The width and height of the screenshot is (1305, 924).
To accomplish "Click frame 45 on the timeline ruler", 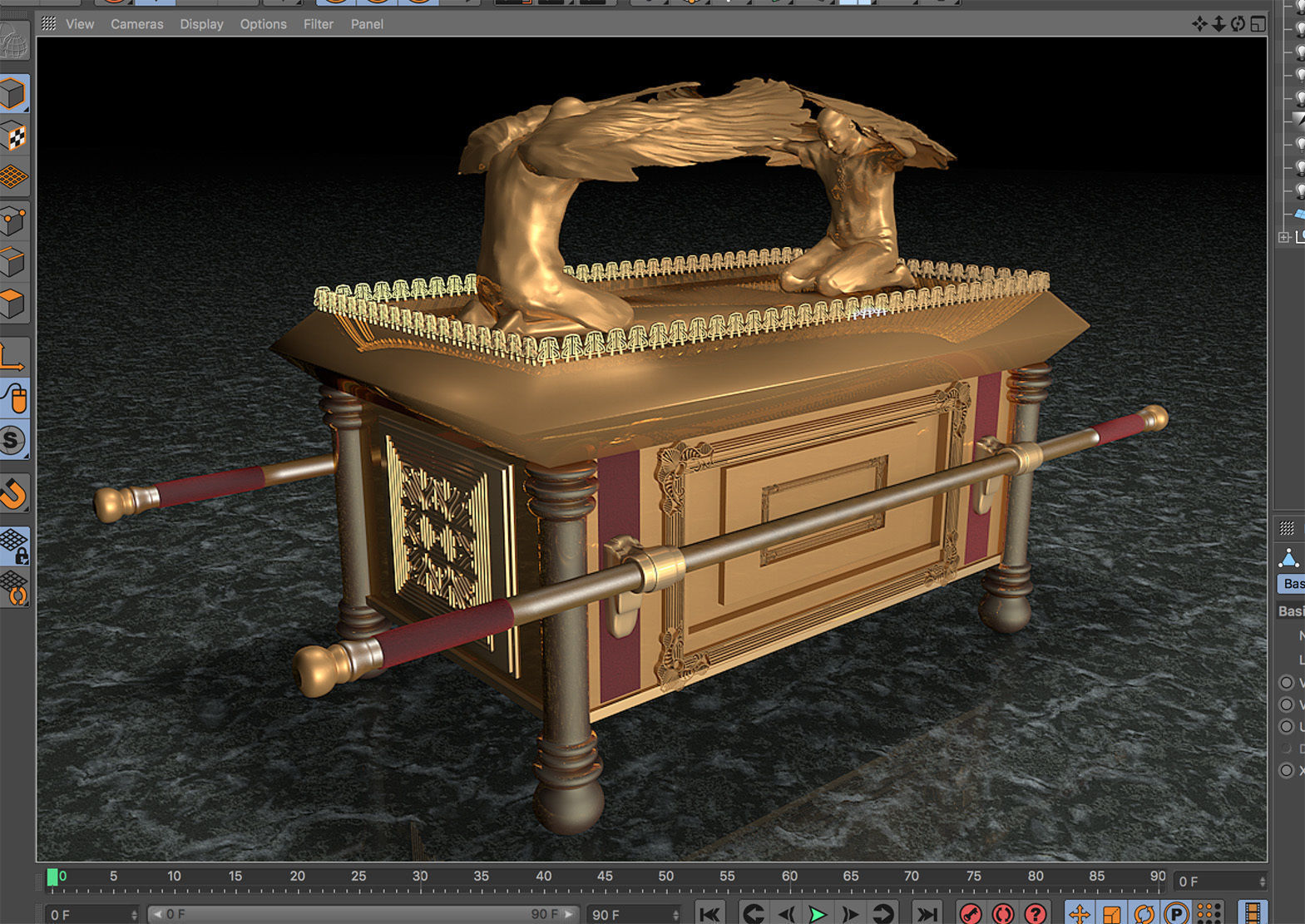I will [605, 877].
